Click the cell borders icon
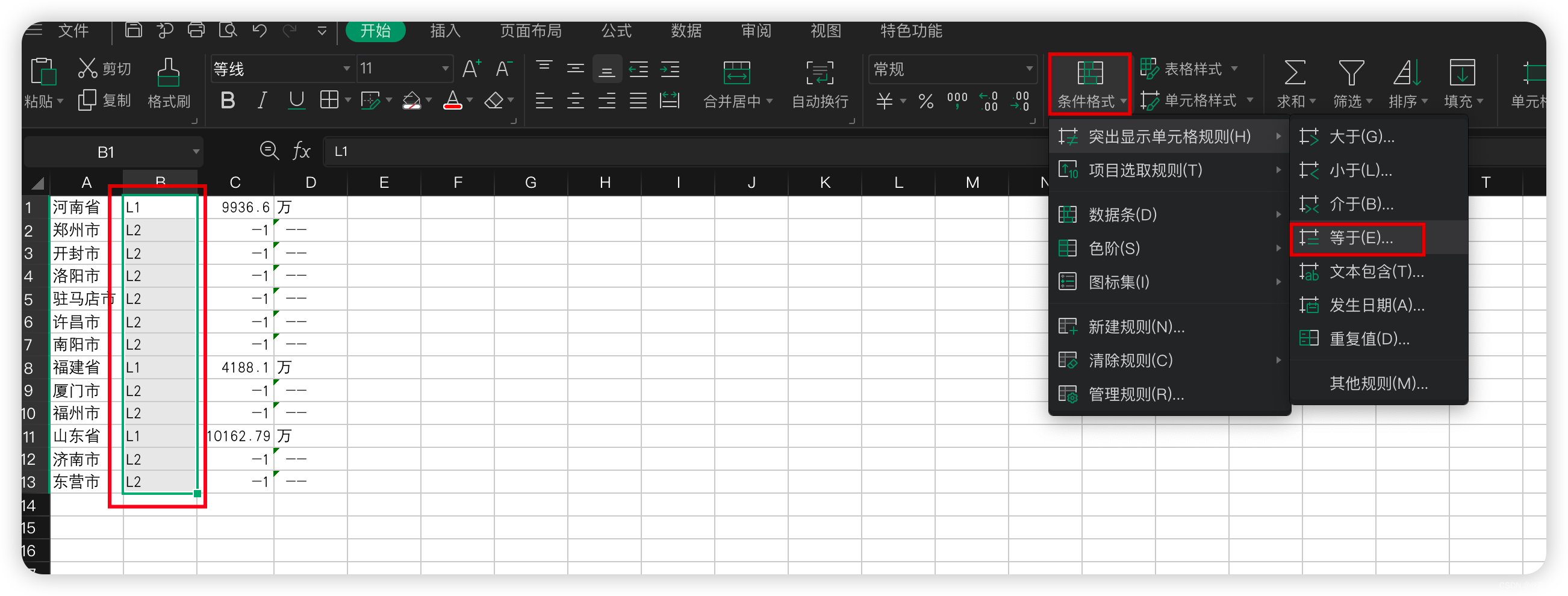1568x596 pixels. [329, 101]
